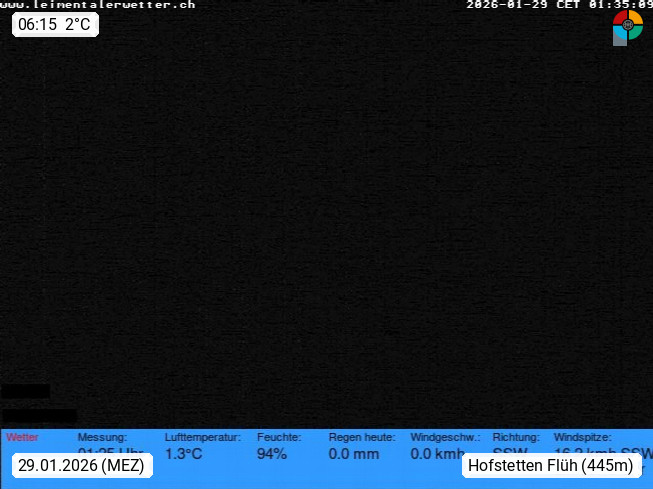
Task: Click the Hofstetten Flüh (445m) location label
Action: (x=551, y=465)
